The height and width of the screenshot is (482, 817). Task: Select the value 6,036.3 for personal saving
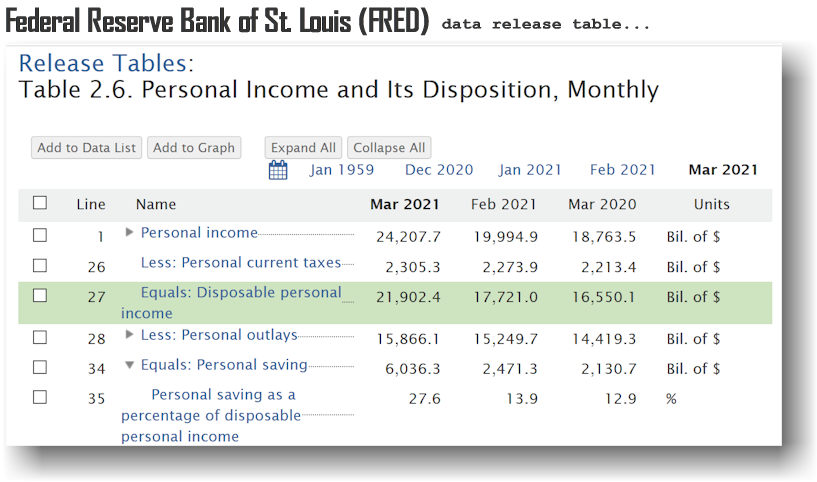click(413, 369)
